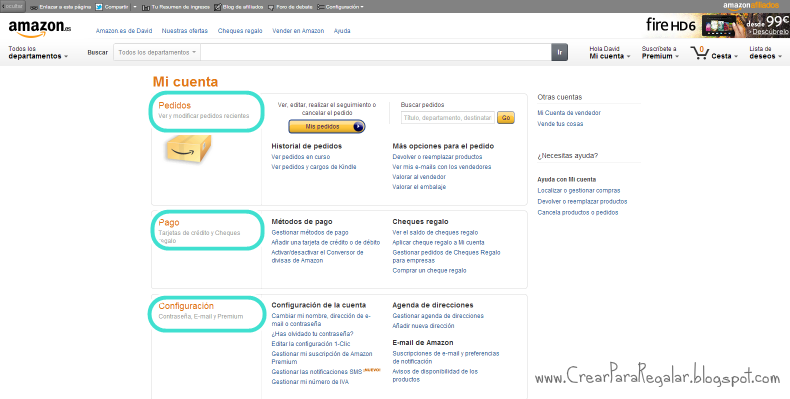The height and width of the screenshot is (399, 790).
Task: Expand Lista de deseos dropdown
Action: (765, 52)
